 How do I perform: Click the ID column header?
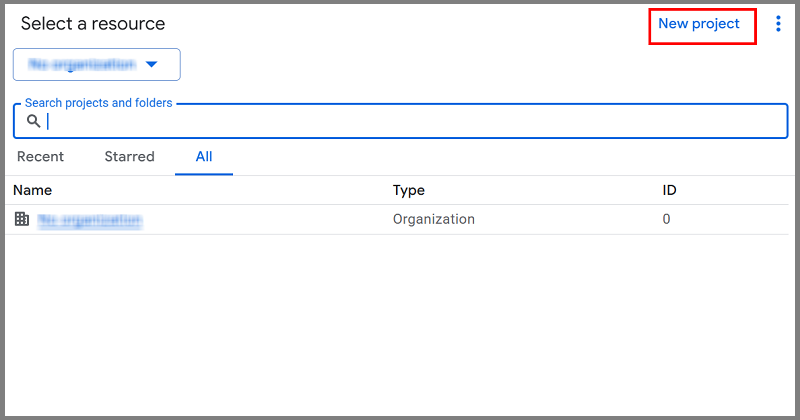pos(670,190)
